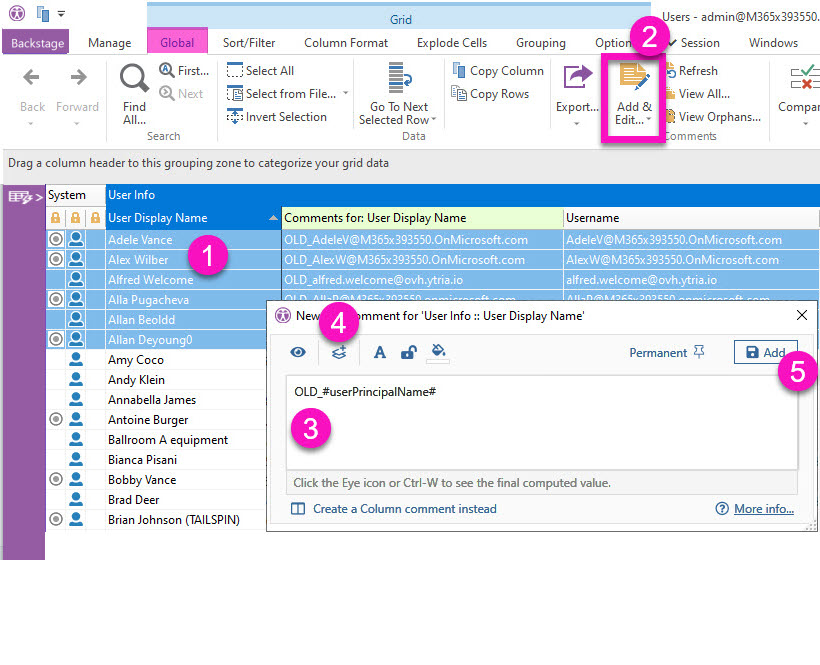This screenshot has height=665, width=820.
Task: Pick a fill color with the paint bucket
Action: coord(437,352)
